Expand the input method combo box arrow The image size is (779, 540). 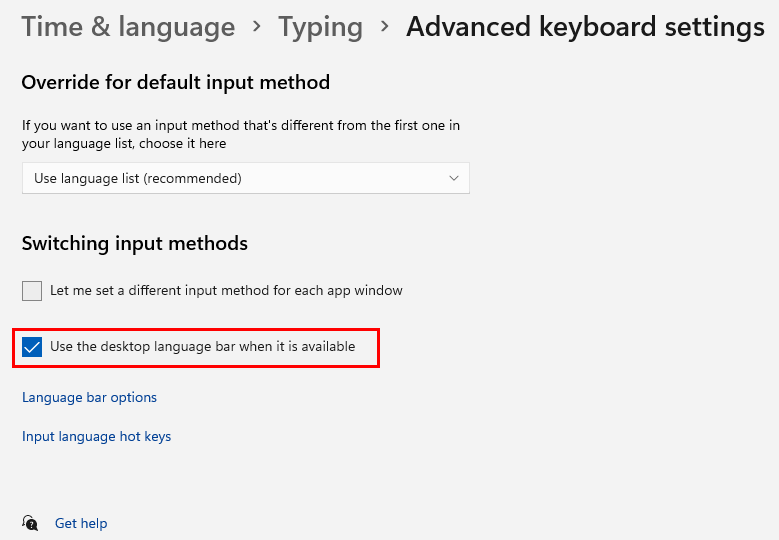click(454, 178)
